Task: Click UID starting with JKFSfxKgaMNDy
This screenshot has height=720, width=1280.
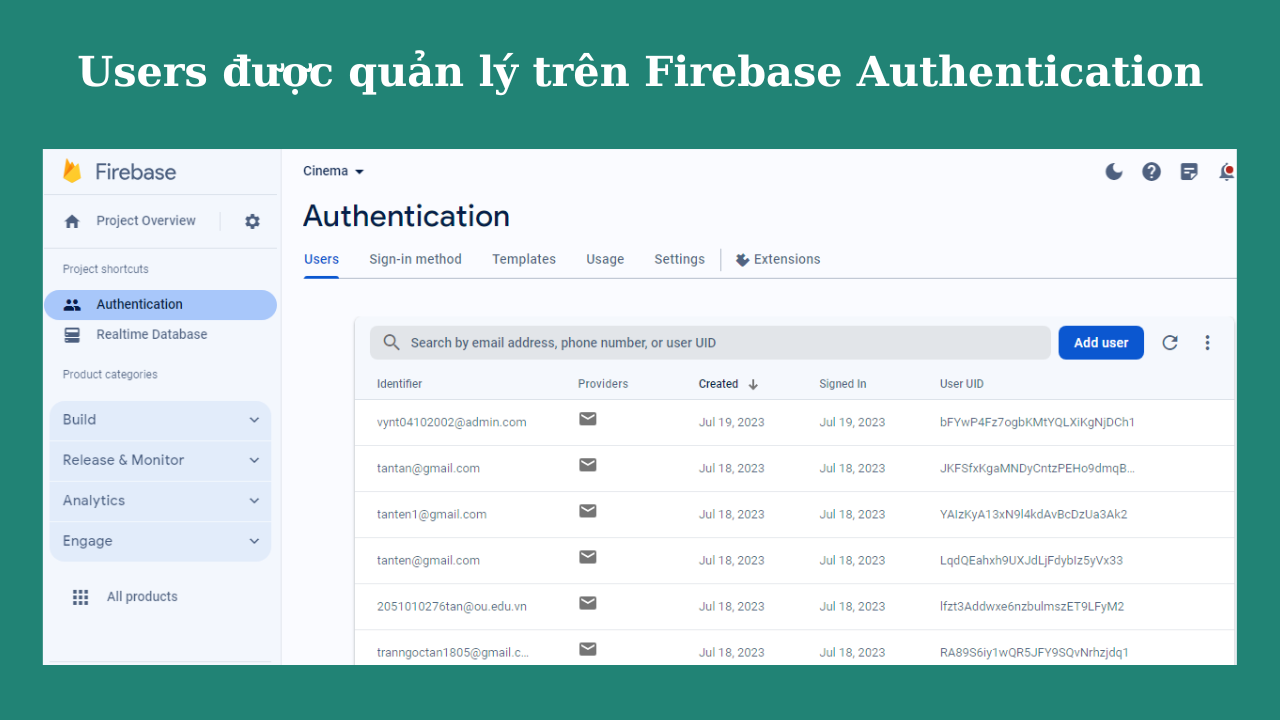Action: click(x=1037, y=469)
